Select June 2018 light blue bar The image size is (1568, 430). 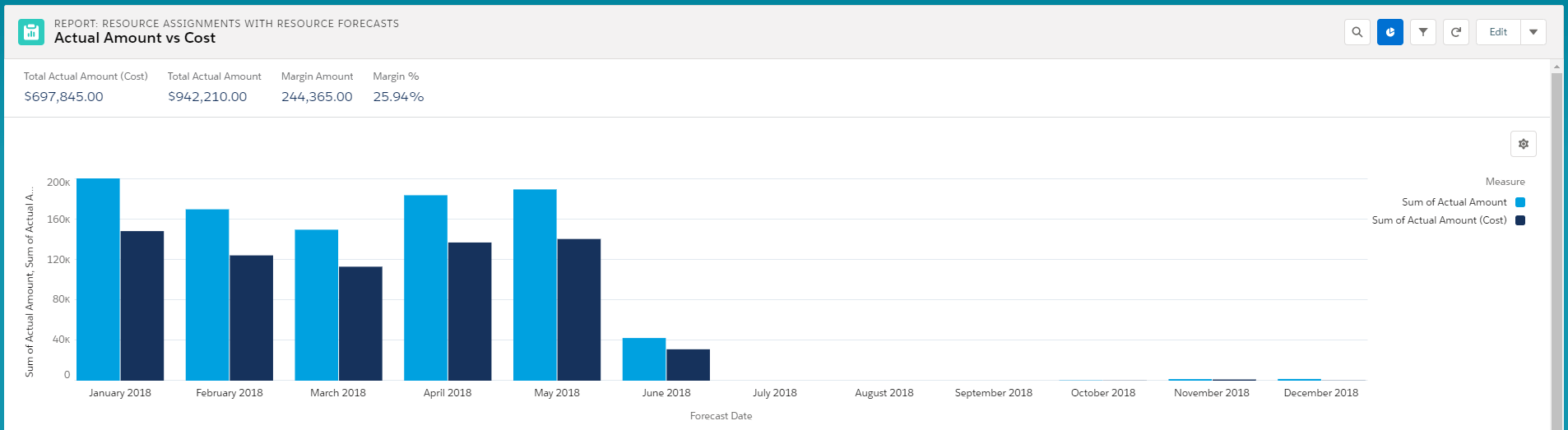point(644,359)
